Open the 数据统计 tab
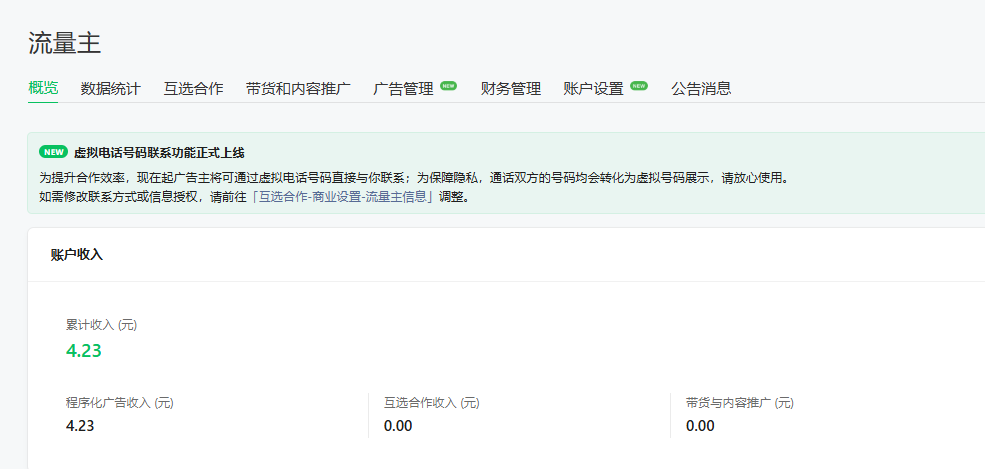Image resolution: width=985 pixels, height=469 pixels. tap(111, 89)
